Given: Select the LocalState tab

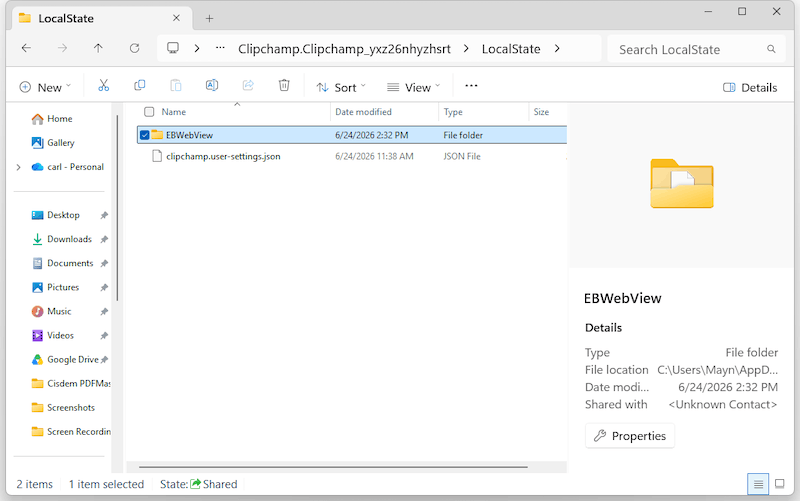Looking at the screenshot, I should tap(102, 18).
